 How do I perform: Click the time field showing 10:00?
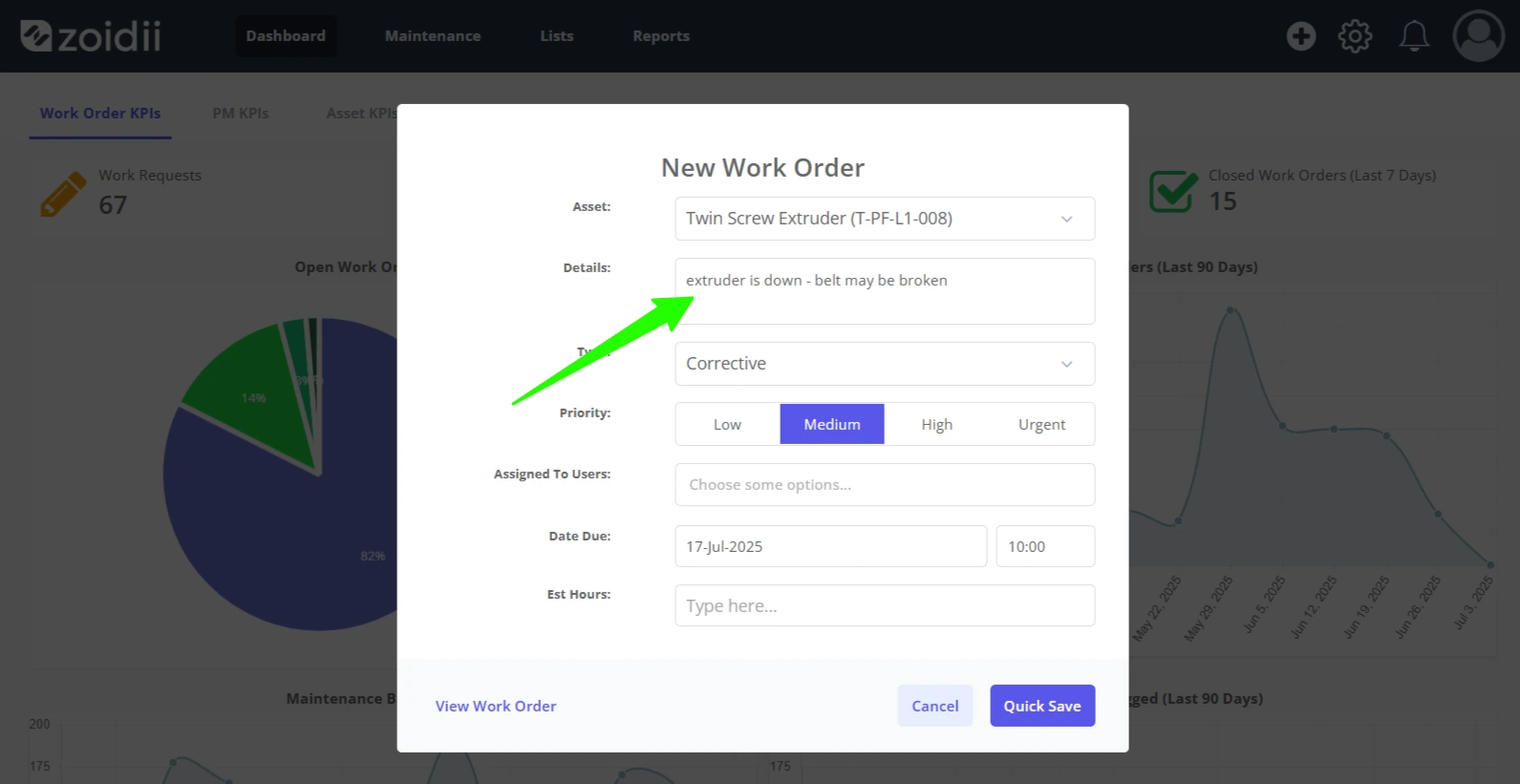pos(1045,546)
